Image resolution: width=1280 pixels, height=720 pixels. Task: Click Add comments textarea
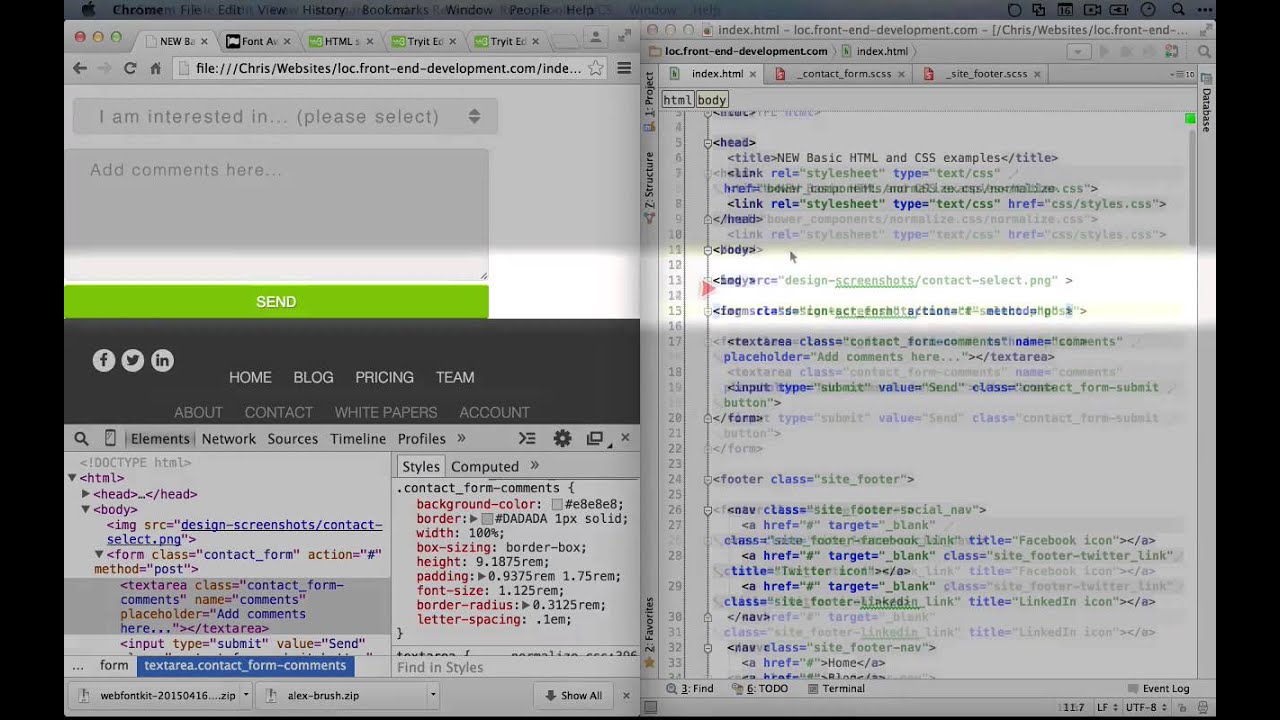276,215
